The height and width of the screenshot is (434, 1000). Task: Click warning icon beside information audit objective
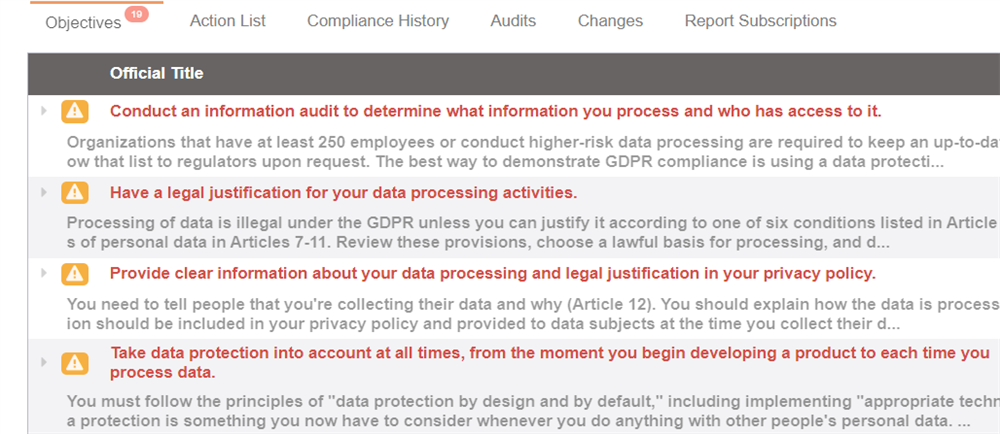coord(75,111)
